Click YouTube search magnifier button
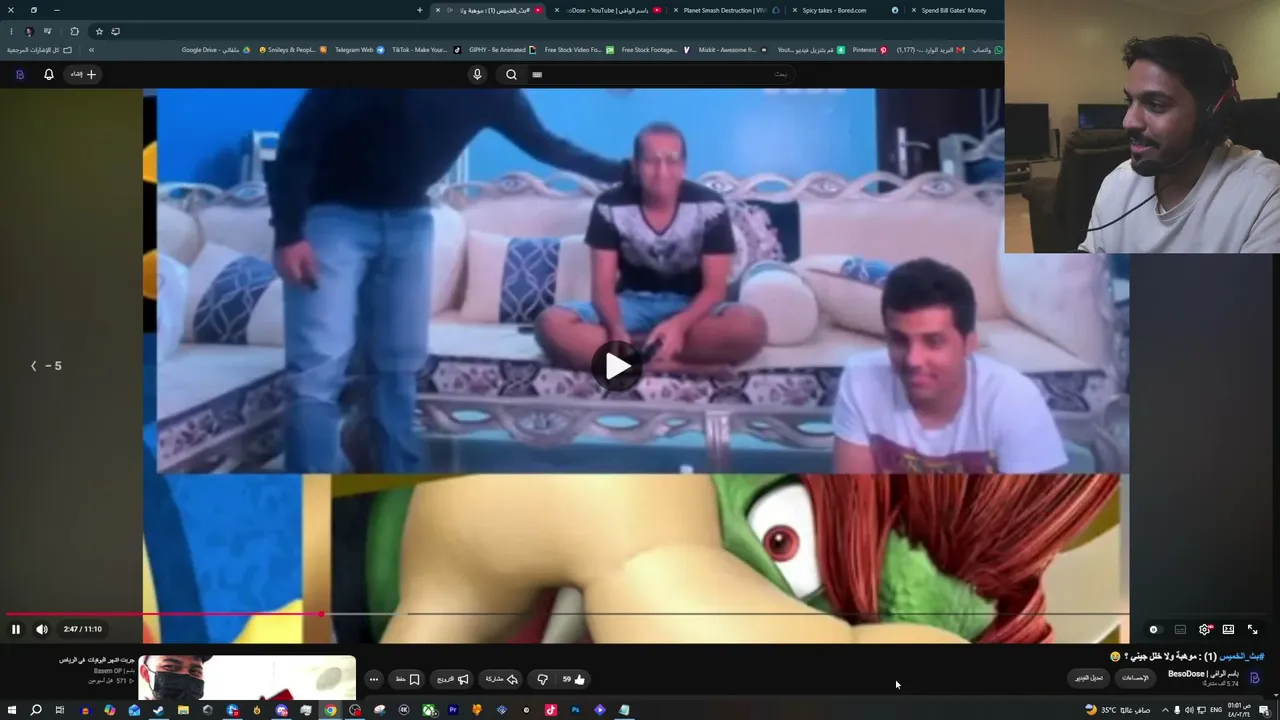 [x=512, y=74]
